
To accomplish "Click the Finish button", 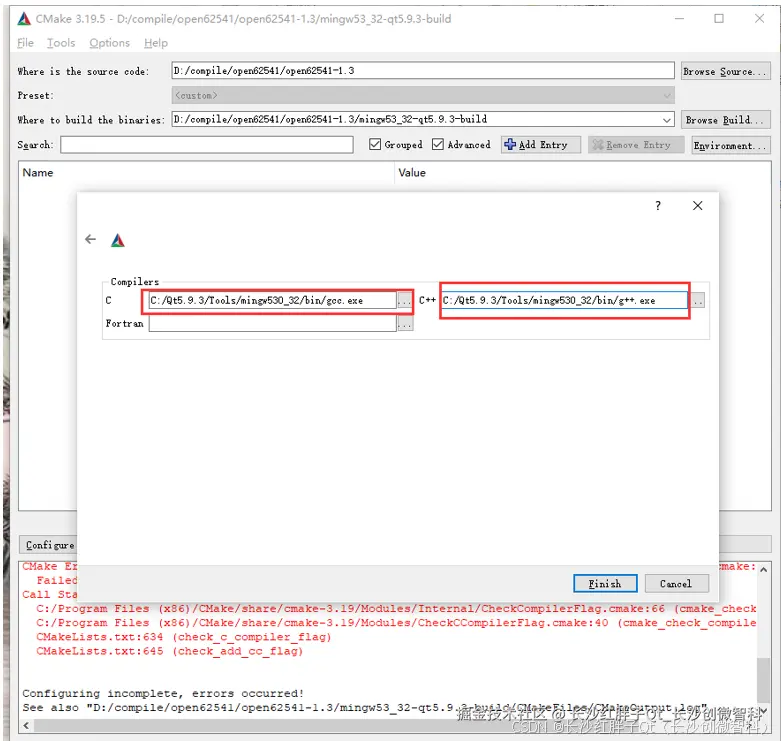I will (605, 584).
